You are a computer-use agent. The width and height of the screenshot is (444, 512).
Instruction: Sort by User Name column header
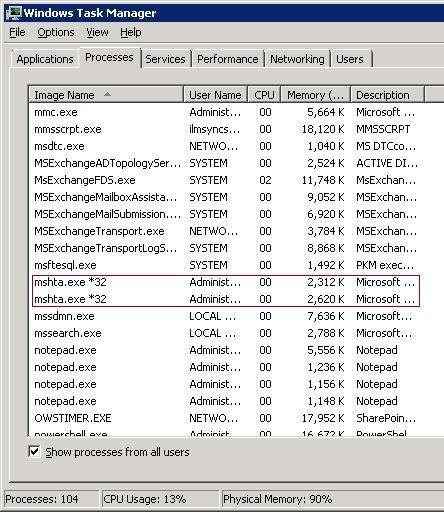tap(215, 95)
